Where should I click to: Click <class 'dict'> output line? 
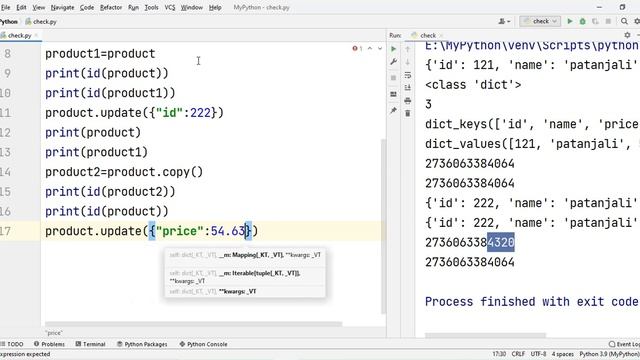(473, 84)
